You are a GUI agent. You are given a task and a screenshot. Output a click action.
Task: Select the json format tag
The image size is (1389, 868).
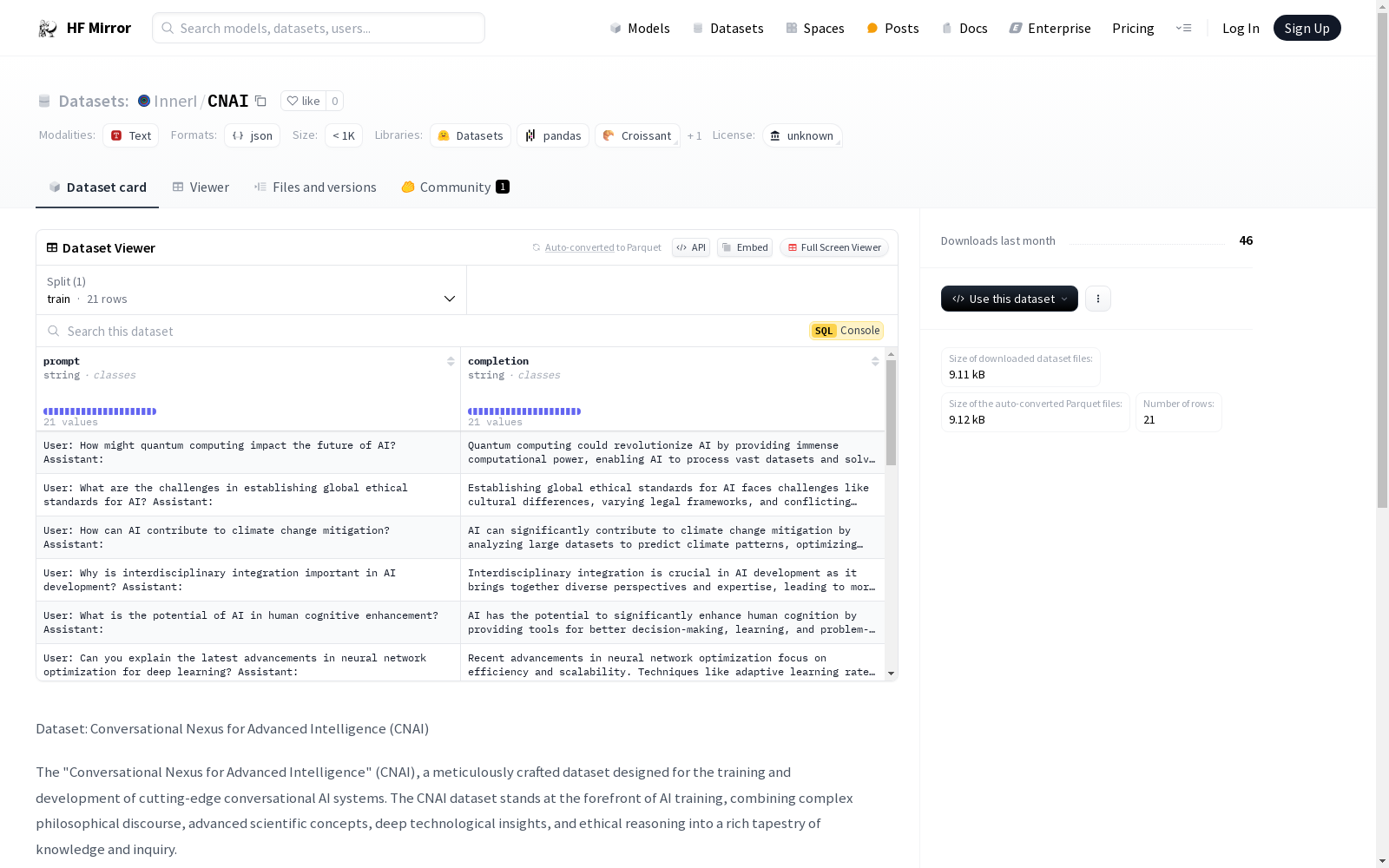253,135
